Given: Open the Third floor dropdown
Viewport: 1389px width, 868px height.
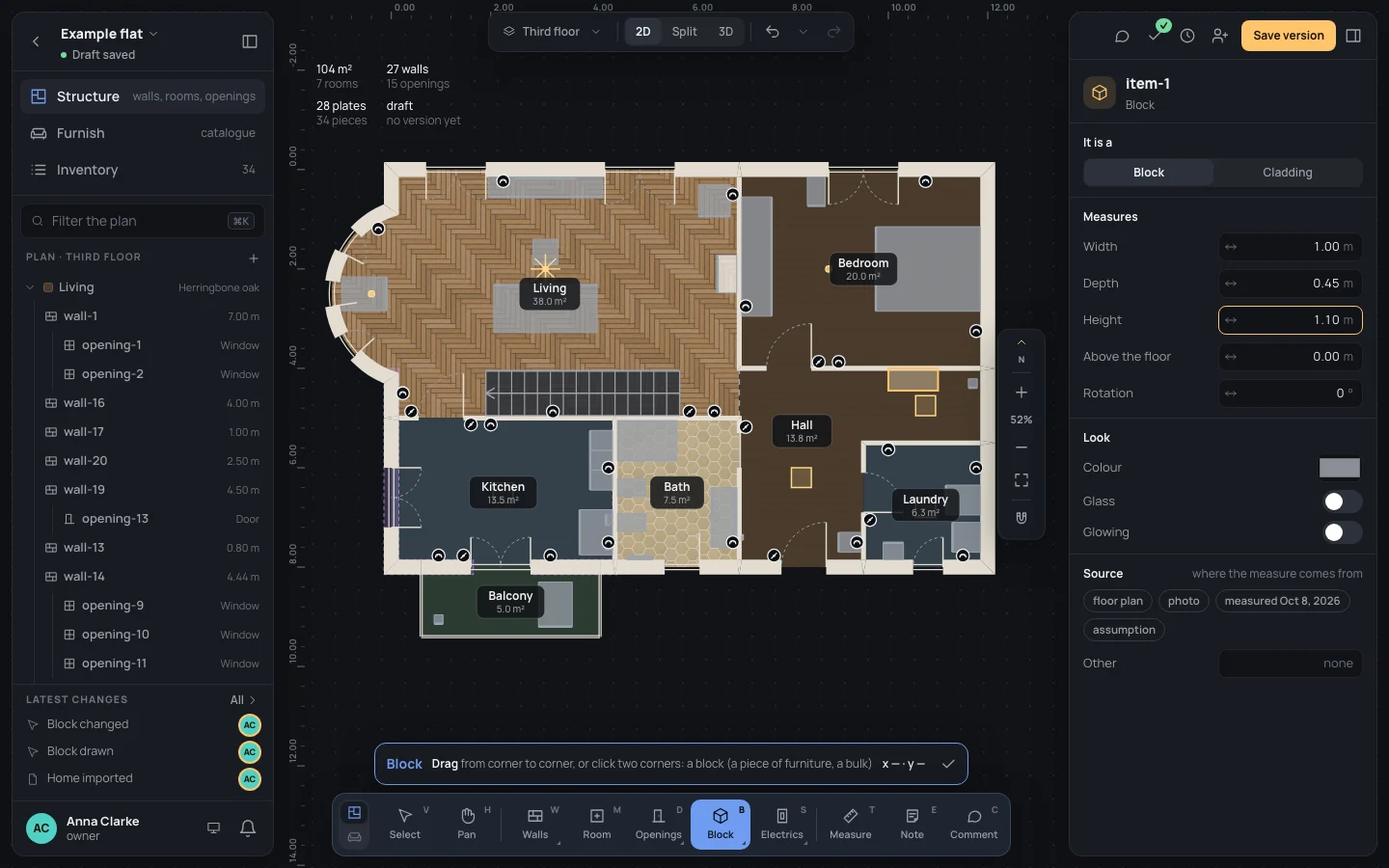Looking at the screenshot, I should pyautogui.click(x=551, y=32).
